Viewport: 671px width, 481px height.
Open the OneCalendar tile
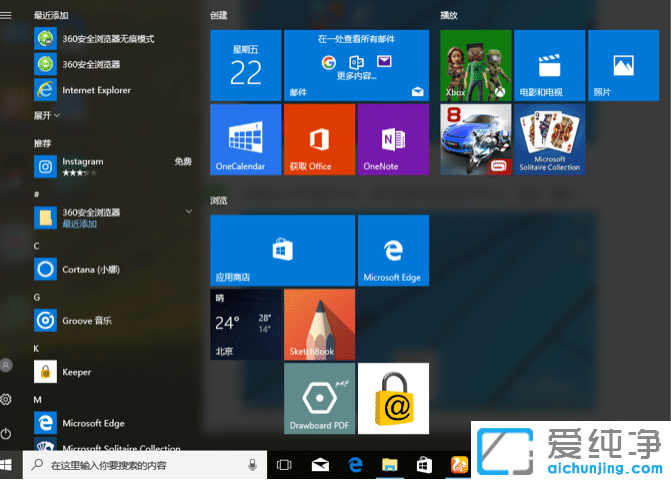(246, 140)
